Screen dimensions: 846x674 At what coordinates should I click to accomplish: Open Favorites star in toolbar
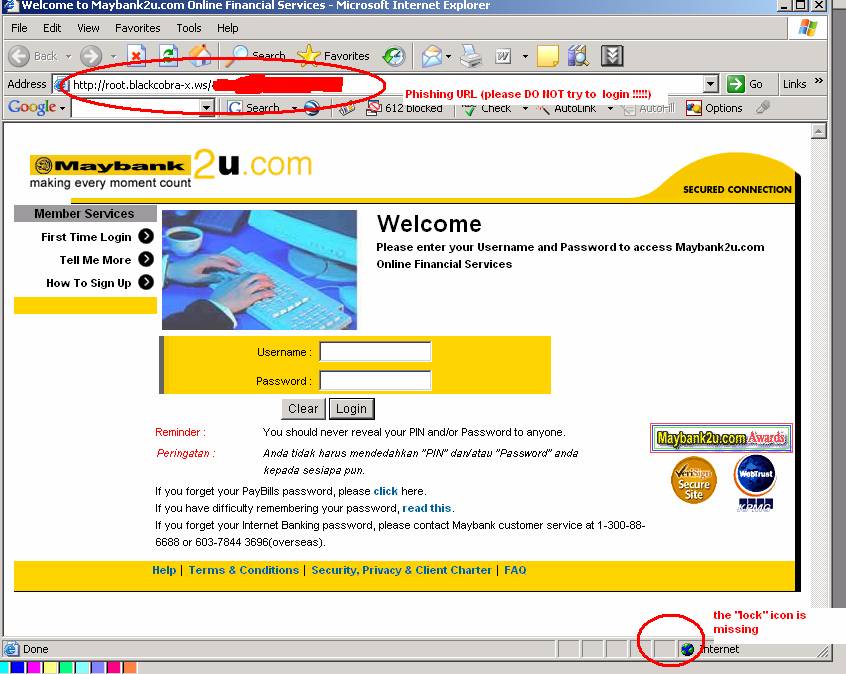point(333,56)
